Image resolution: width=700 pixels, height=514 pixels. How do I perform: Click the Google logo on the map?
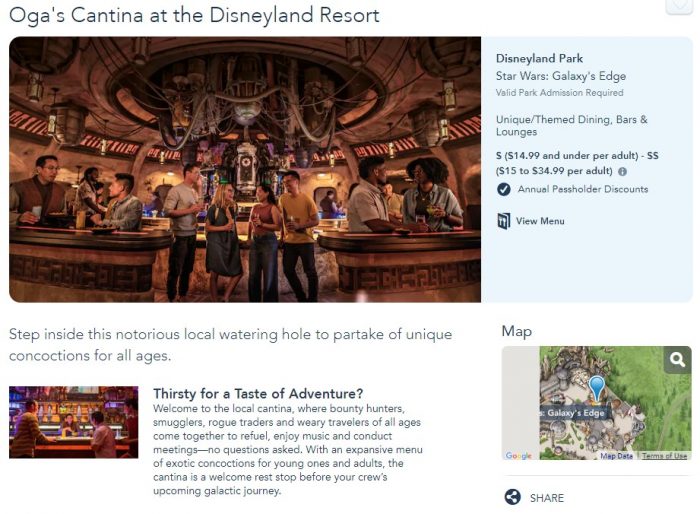tap(519, 456)
